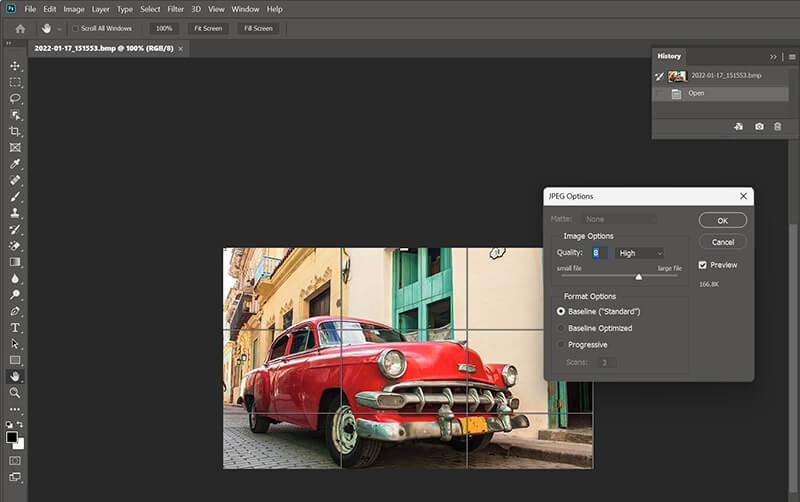Screen dimensions: 800x502
Task: Open the File menu
Action: pyautogui.click(x=30, y=9)
